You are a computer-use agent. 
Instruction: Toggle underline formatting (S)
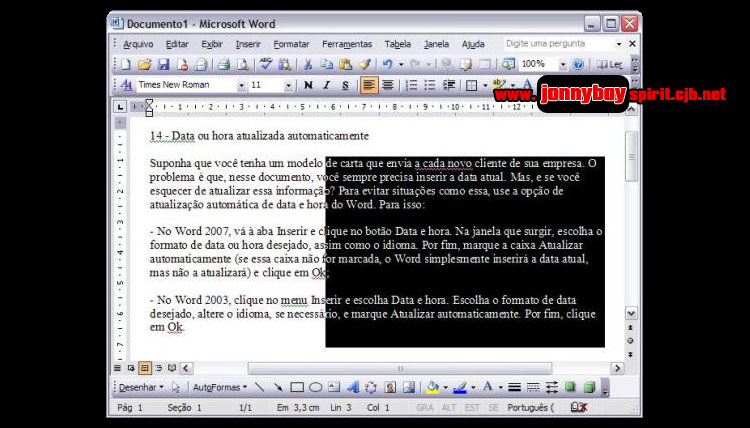(x=345, y=85)
